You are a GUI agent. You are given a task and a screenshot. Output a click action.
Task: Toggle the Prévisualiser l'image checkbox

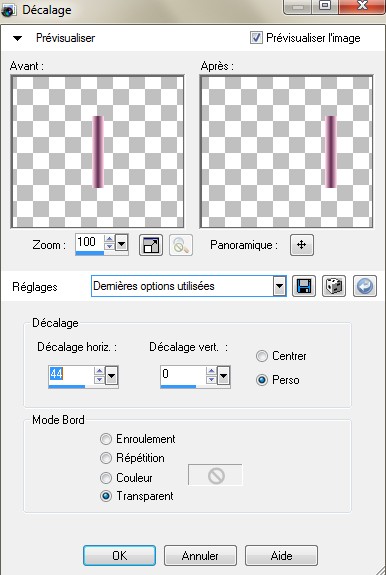click(x=256, y=37)
